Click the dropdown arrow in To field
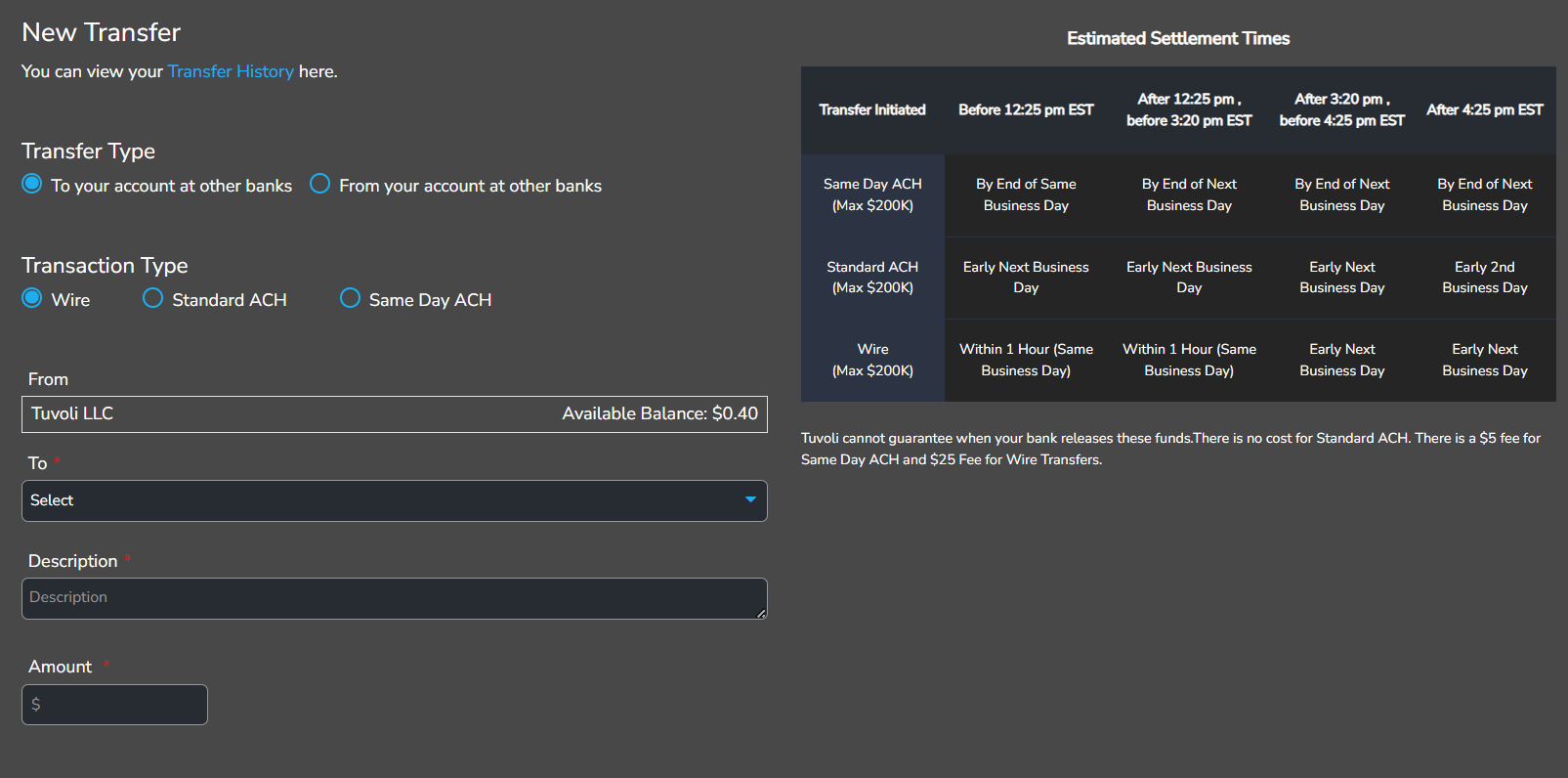This screenshot has width=1568, height=778. point(750,499)
